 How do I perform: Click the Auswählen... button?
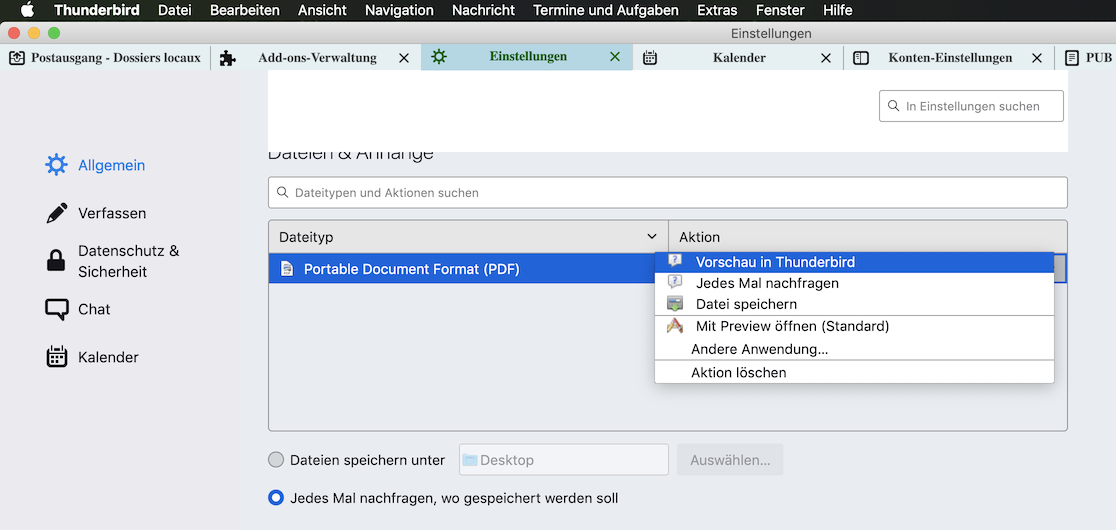tap(730, 460)
